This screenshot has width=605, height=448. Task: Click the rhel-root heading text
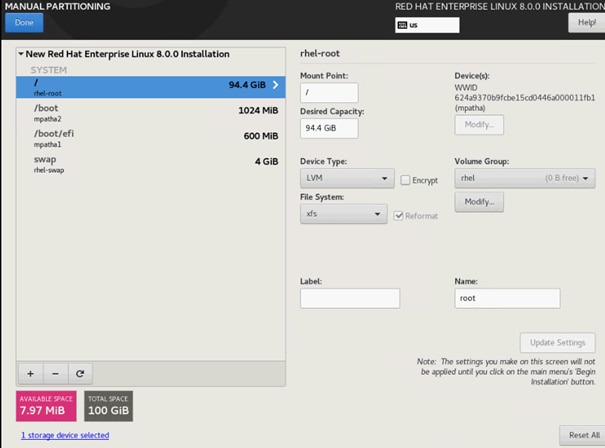[320, 54]
